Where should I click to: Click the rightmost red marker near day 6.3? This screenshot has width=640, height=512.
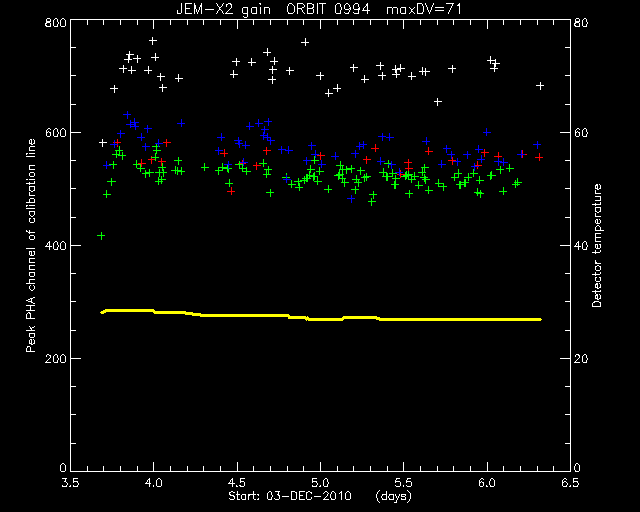539,157
